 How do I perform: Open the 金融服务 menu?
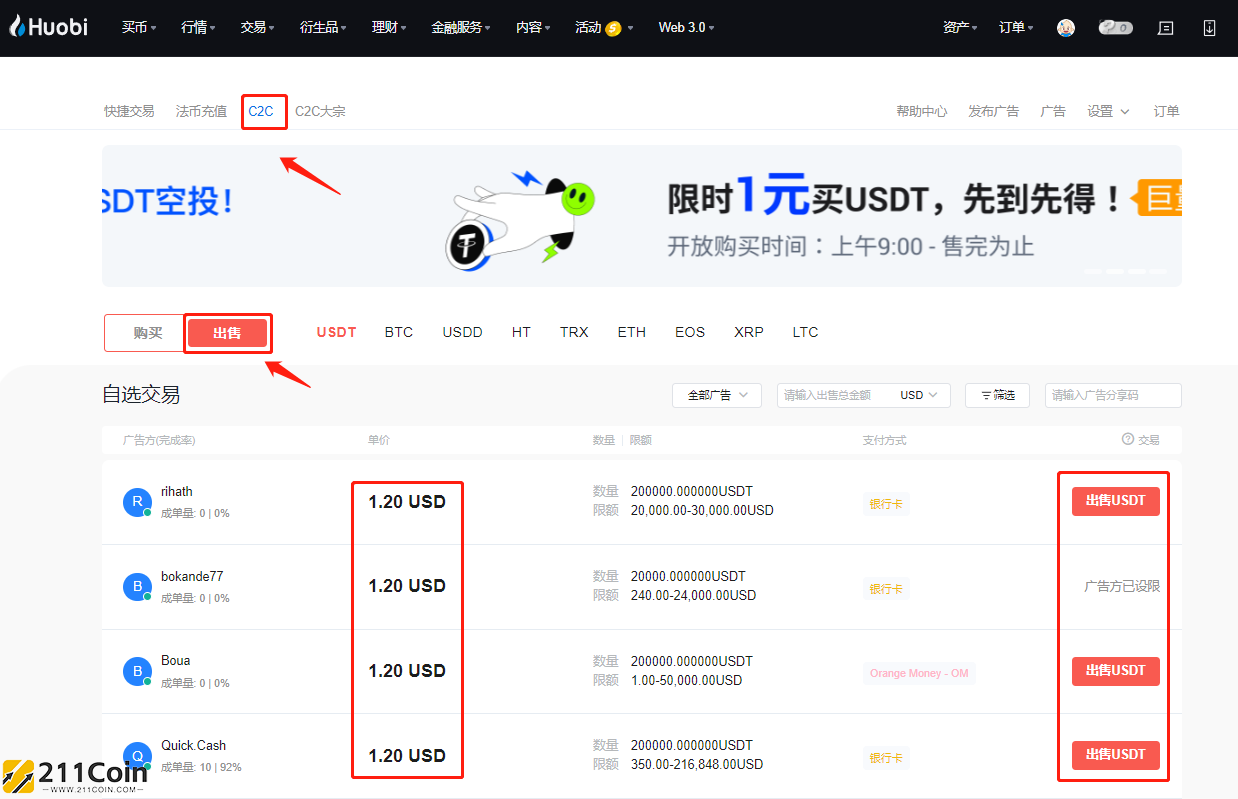pyautogui.click(x=460, y=27)
